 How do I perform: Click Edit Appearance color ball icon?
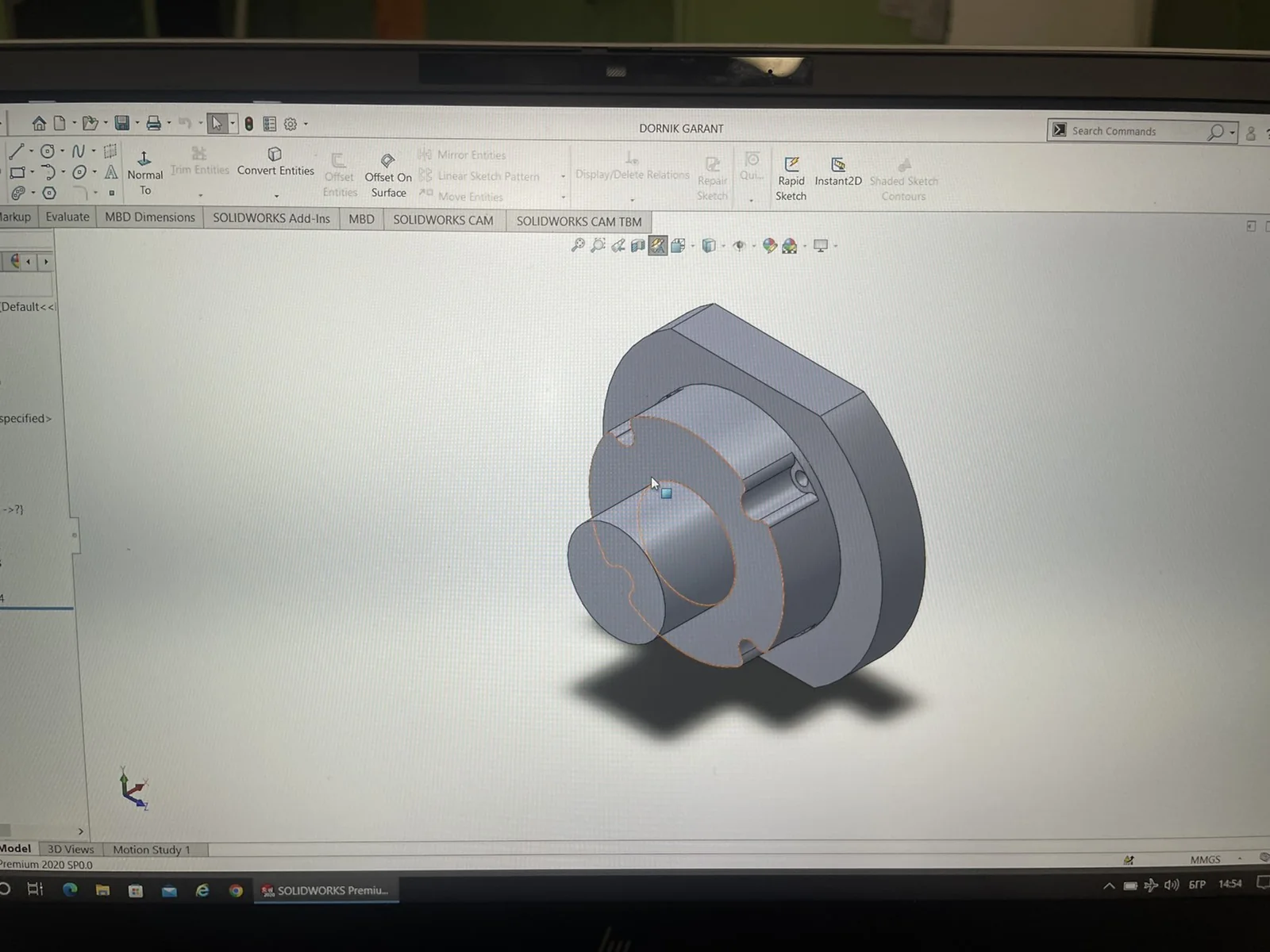(x=769, y=245)
